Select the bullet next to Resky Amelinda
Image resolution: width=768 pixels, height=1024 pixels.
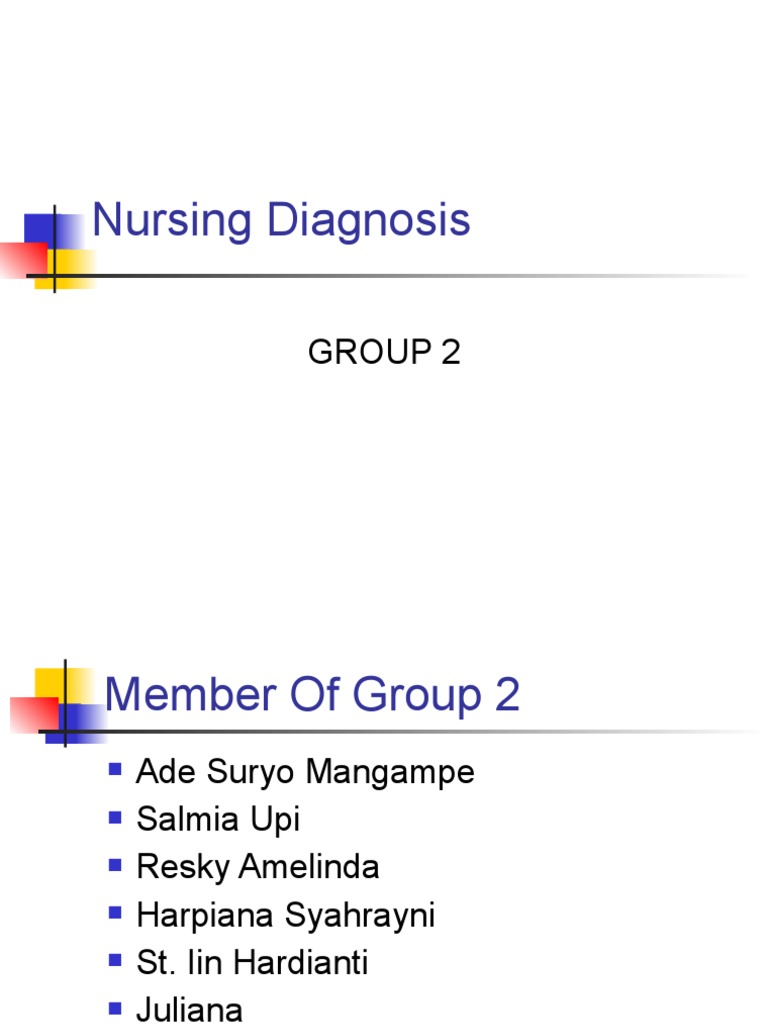click(x=115, y=865)
